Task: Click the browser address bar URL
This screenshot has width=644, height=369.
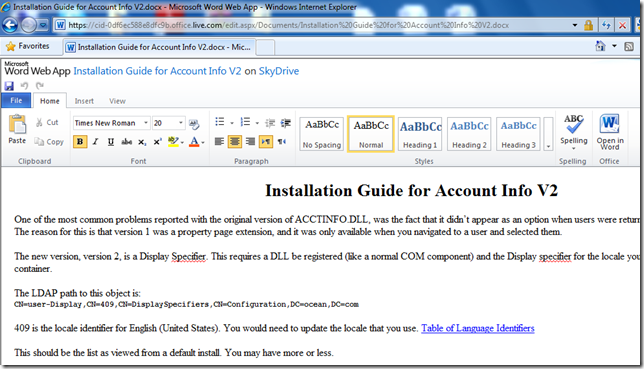Action: 288,25
